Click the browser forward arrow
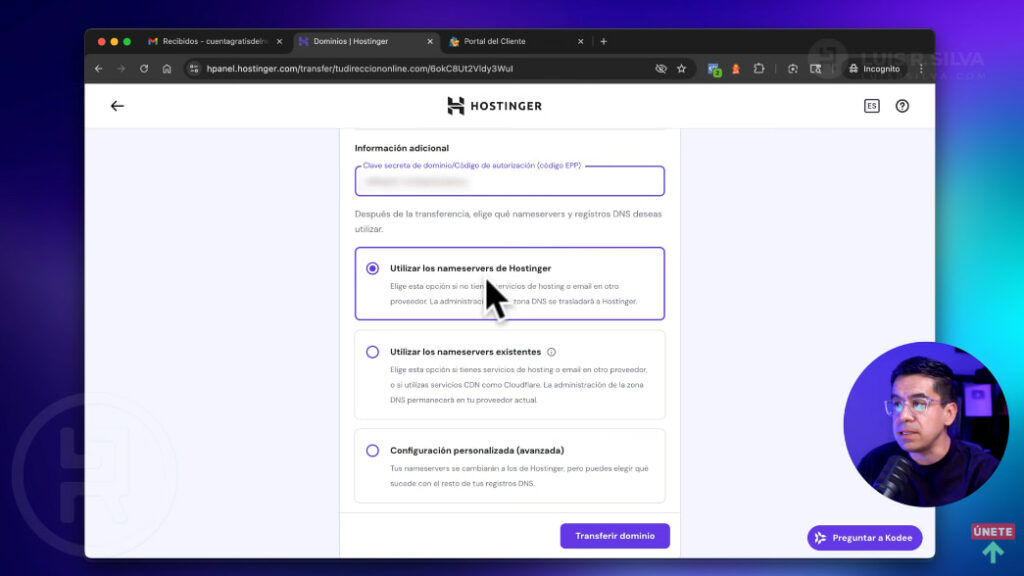The width and height of the screenshot is (1024, 576). point(121,69)
